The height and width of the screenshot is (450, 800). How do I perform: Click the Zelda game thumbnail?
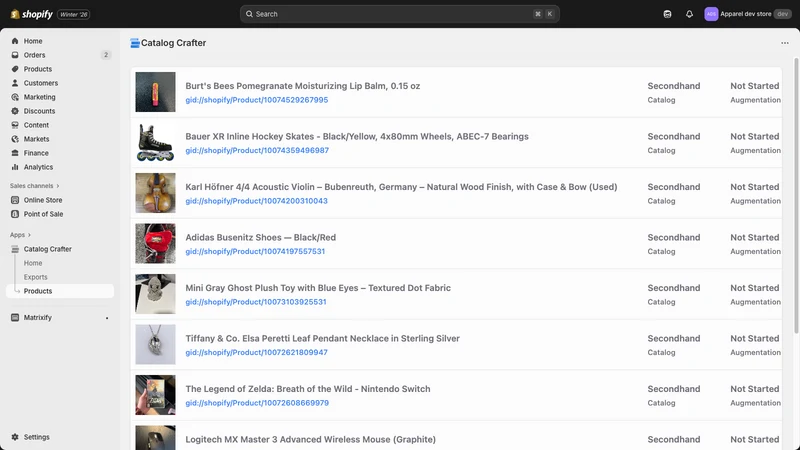point(155,395)
